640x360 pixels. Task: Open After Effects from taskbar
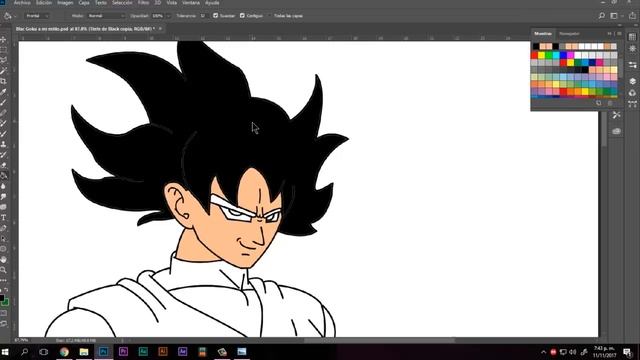182,352
